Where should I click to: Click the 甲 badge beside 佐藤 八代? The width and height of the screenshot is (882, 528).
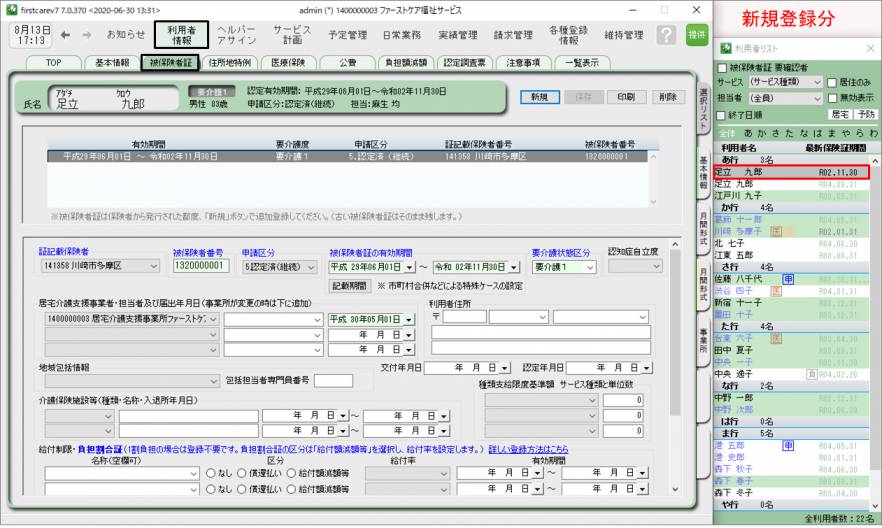coord(788,280)
